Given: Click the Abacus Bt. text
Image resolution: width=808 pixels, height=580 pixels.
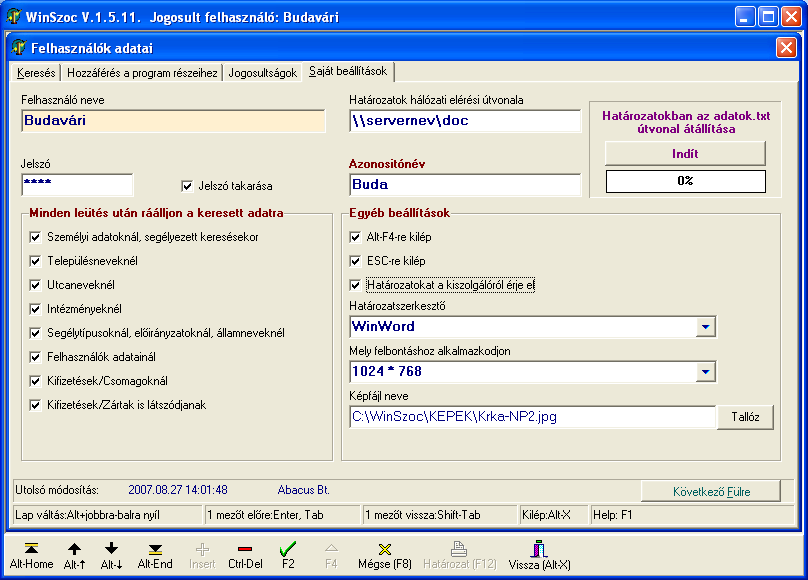Looking at the screenshot, I should click(x=304, y=490).
